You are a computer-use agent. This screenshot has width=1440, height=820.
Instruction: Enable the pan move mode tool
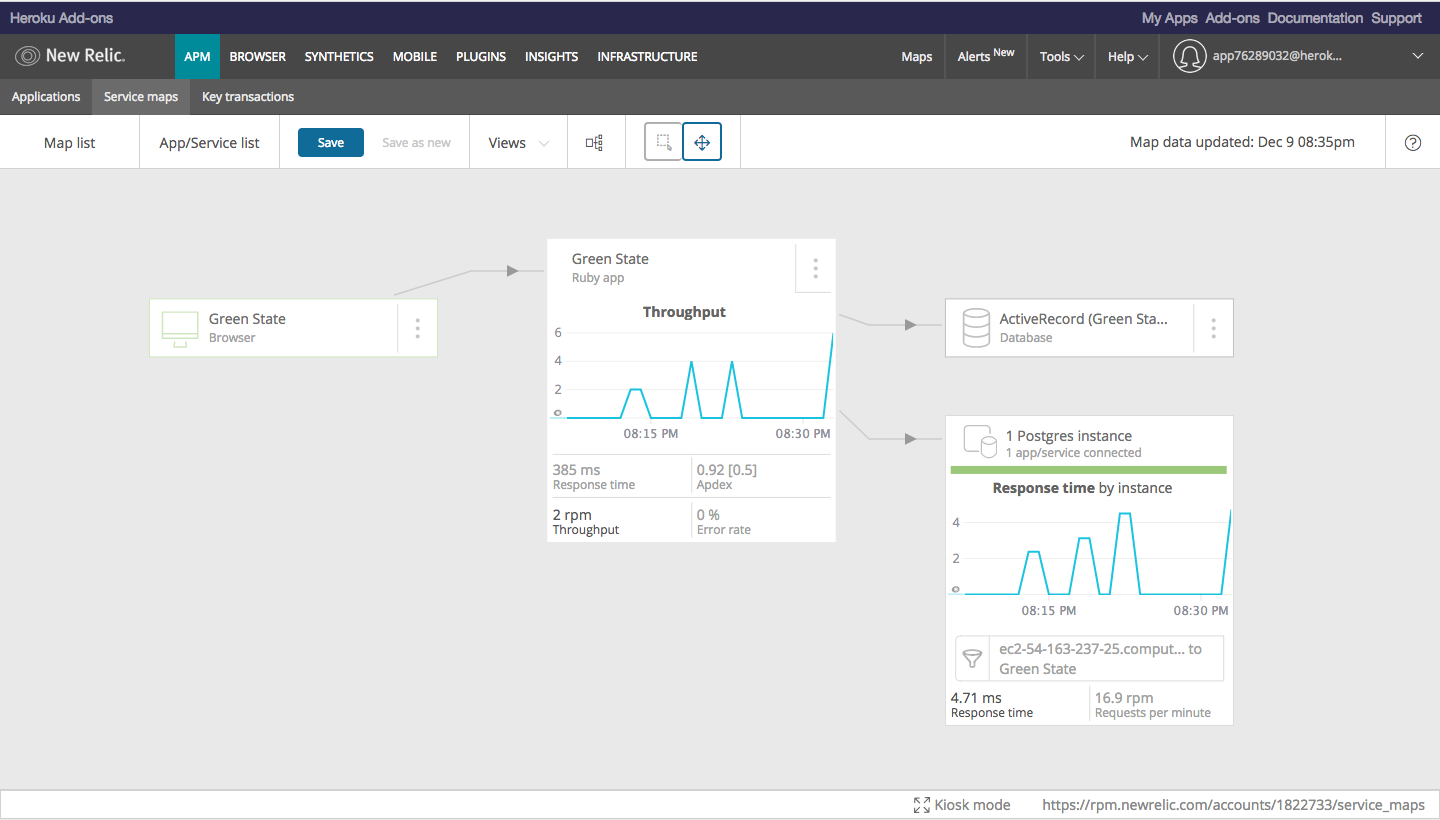tap(702, 142)
